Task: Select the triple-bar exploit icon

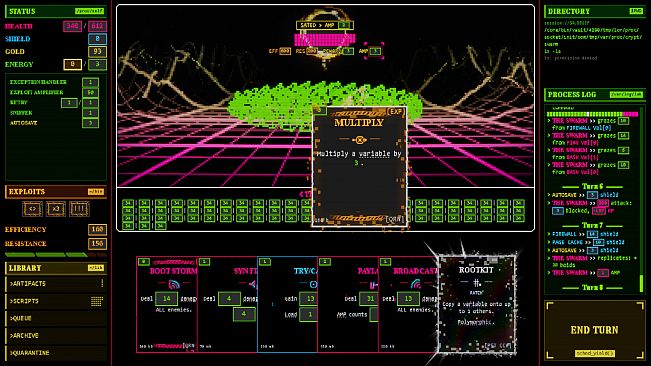Action: tap(79, 209)
